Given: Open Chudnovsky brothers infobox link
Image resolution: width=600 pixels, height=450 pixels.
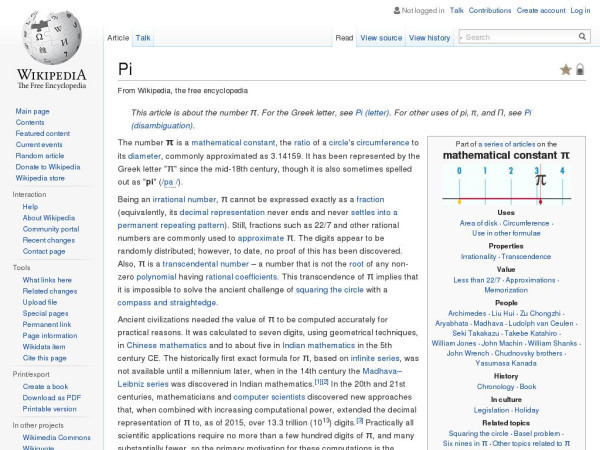Looking at the screenshot, I should pyautogui.click(x=528, y=353).
